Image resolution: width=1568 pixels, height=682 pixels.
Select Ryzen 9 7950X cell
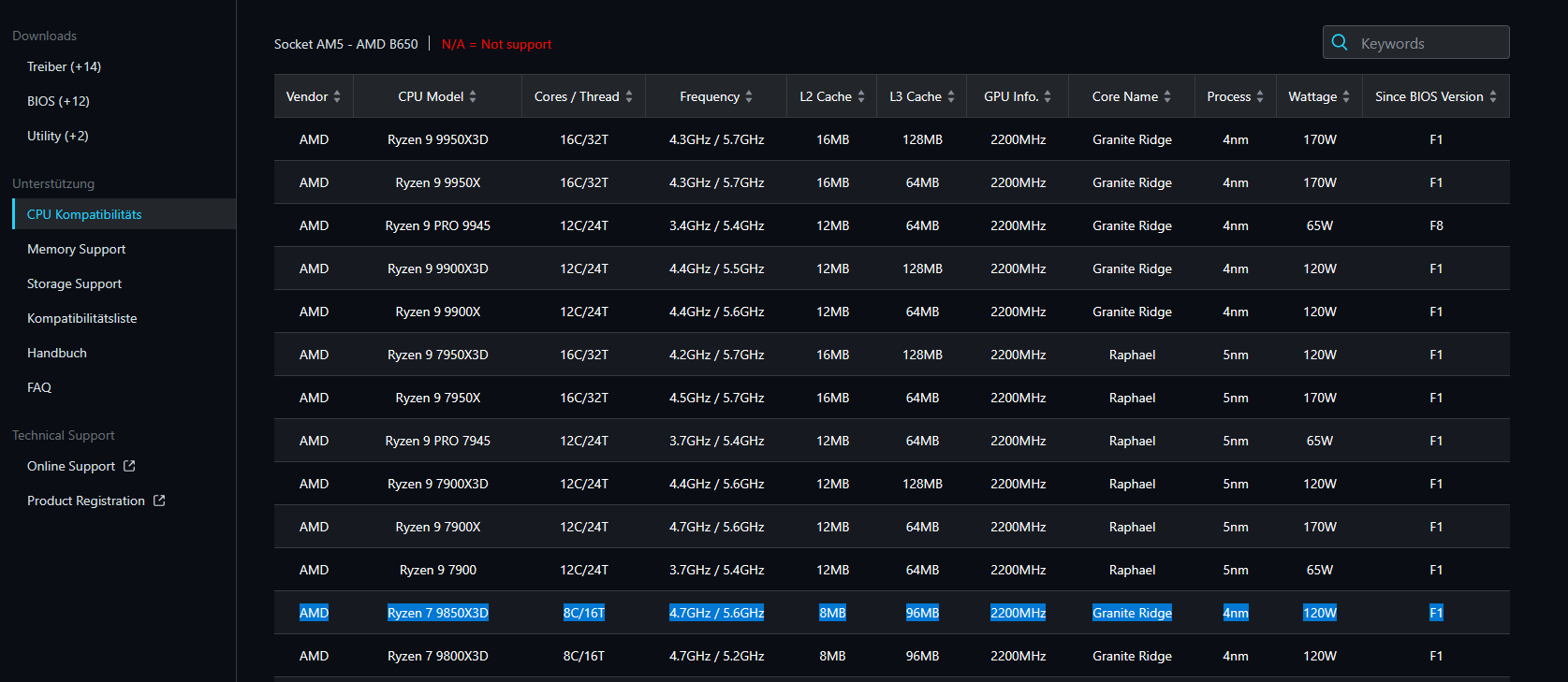point(438,398)
